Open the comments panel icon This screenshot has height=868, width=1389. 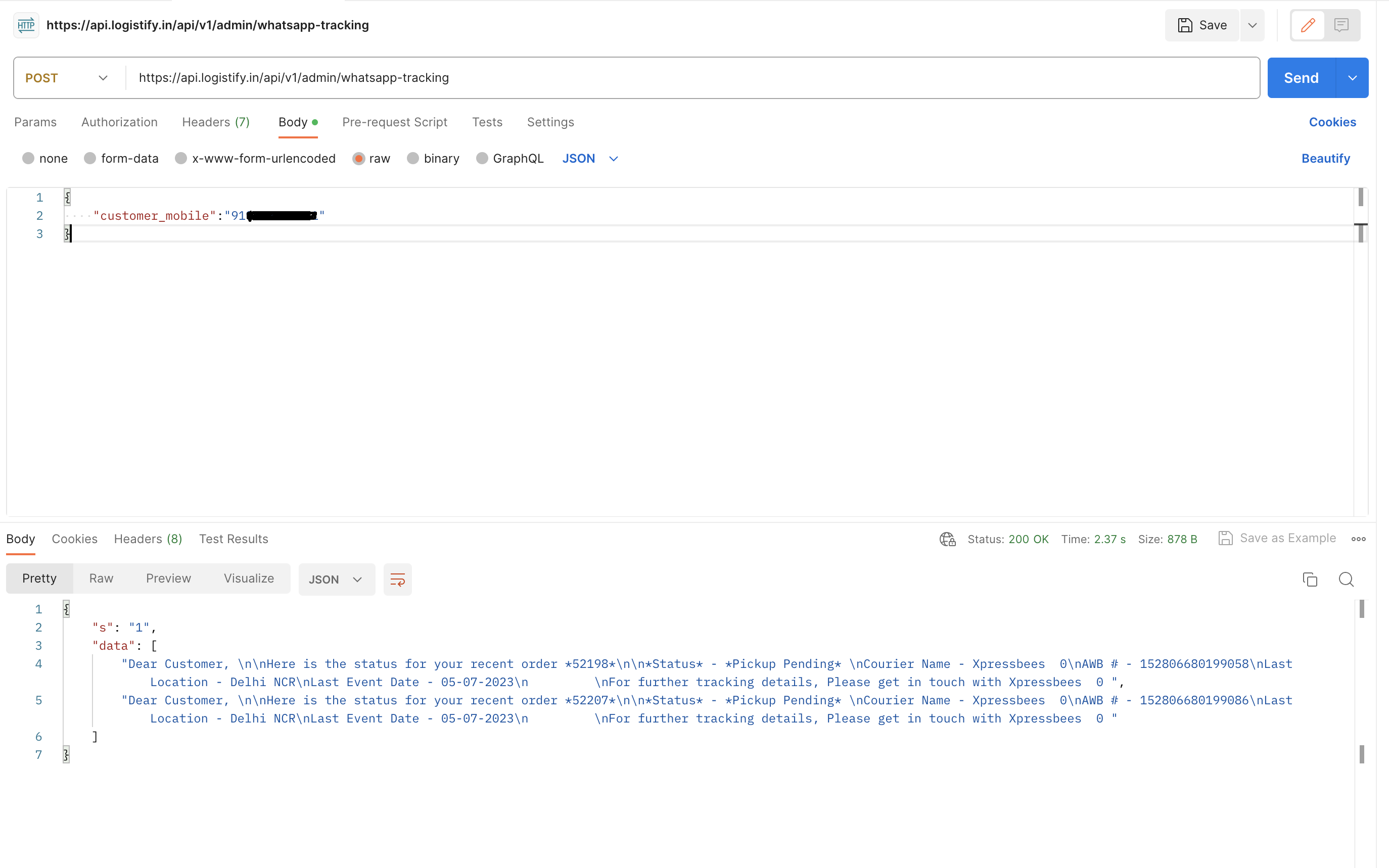pyautogui.click(x=1341, y=25)
